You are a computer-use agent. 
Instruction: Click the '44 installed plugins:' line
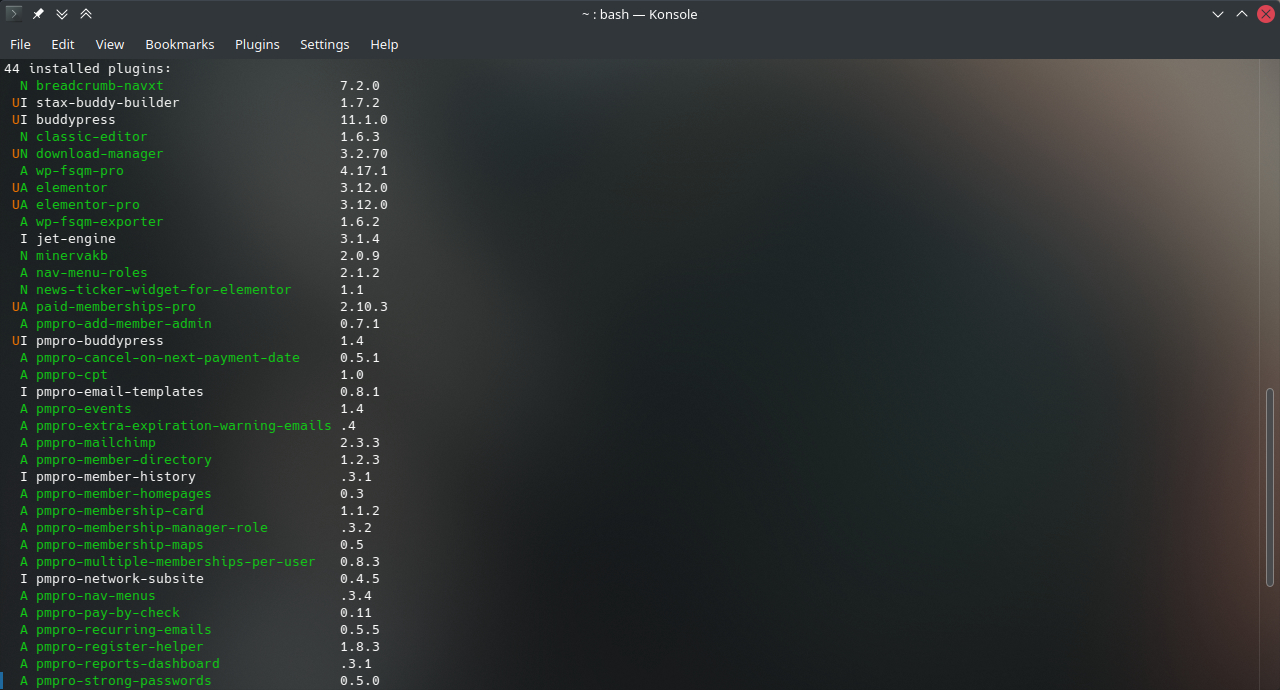[x=88, y=69]
